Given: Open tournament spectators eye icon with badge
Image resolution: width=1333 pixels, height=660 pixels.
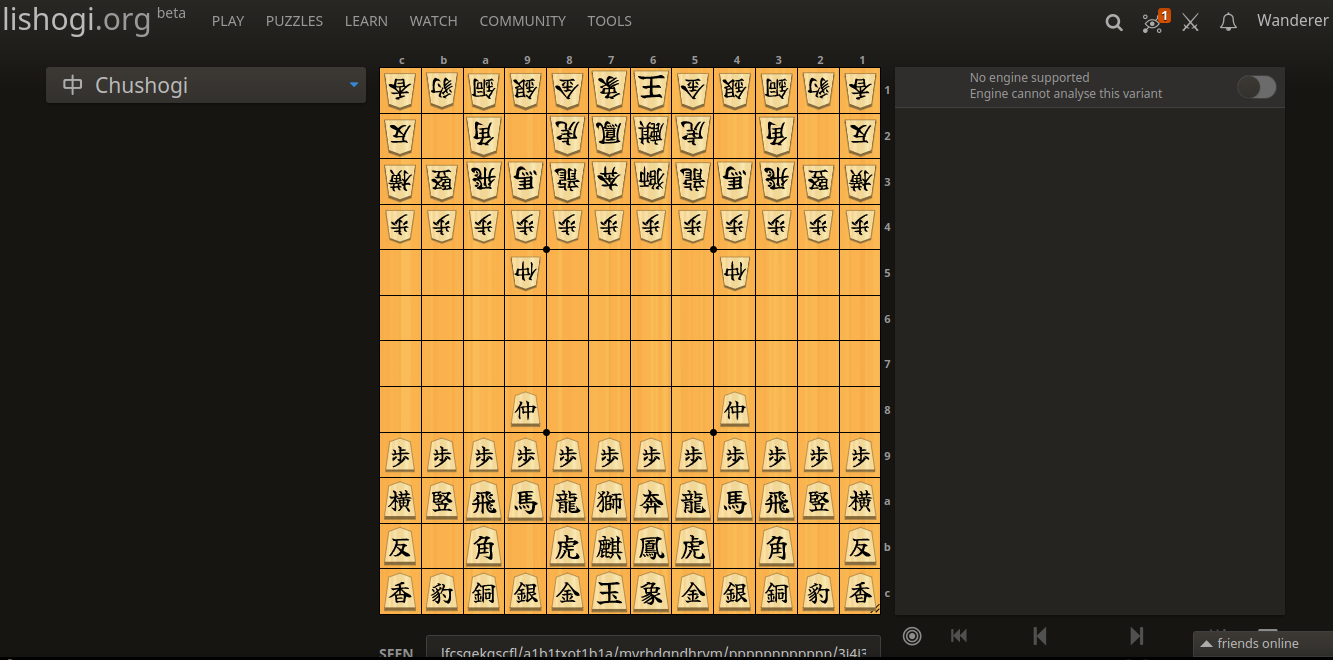Looking at the screenshot, I should pos(1155,22).
